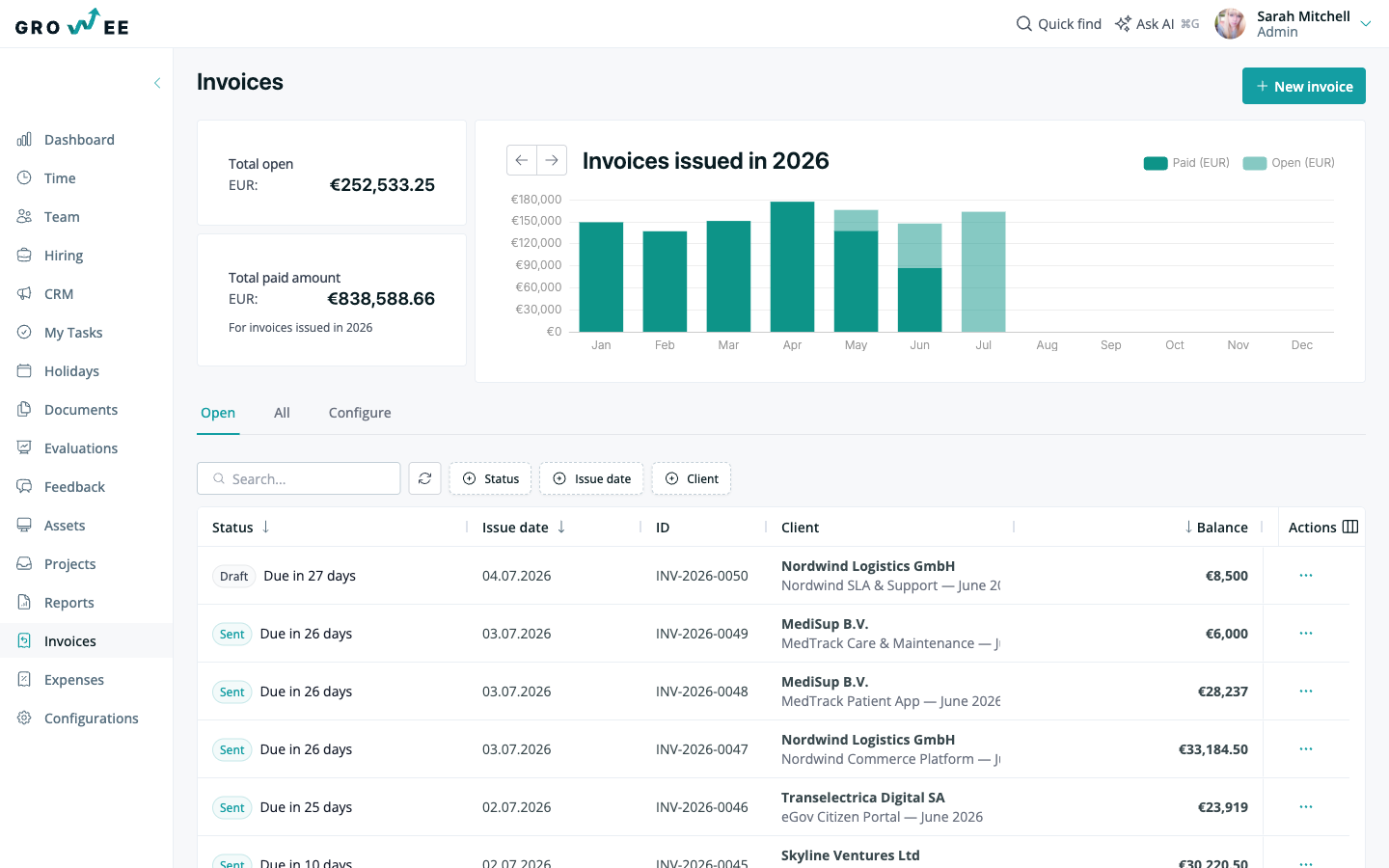1389x868 pixels.
Task: Toggle Open (EUR) legend swatch
Action: 1255,163
